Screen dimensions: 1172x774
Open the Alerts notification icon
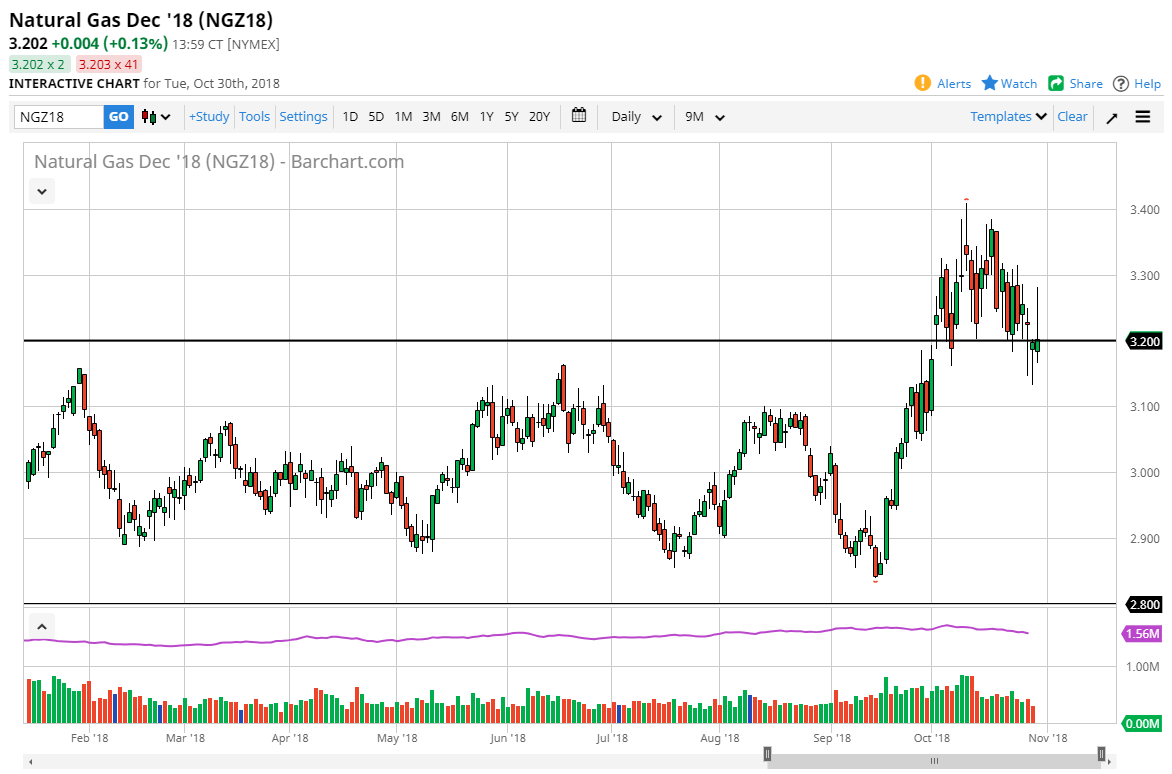pos(922,83)
